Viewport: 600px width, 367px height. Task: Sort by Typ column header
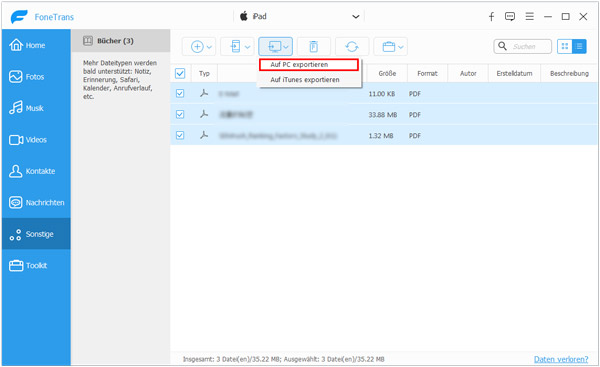204,73
